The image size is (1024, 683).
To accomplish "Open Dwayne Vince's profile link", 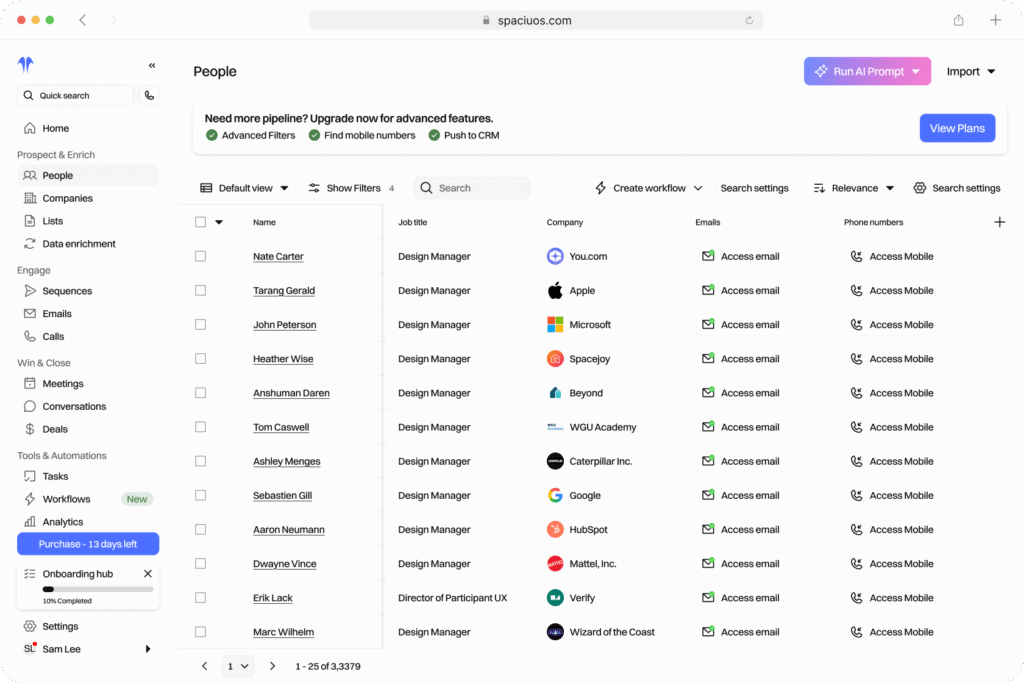I will point(285,564).
